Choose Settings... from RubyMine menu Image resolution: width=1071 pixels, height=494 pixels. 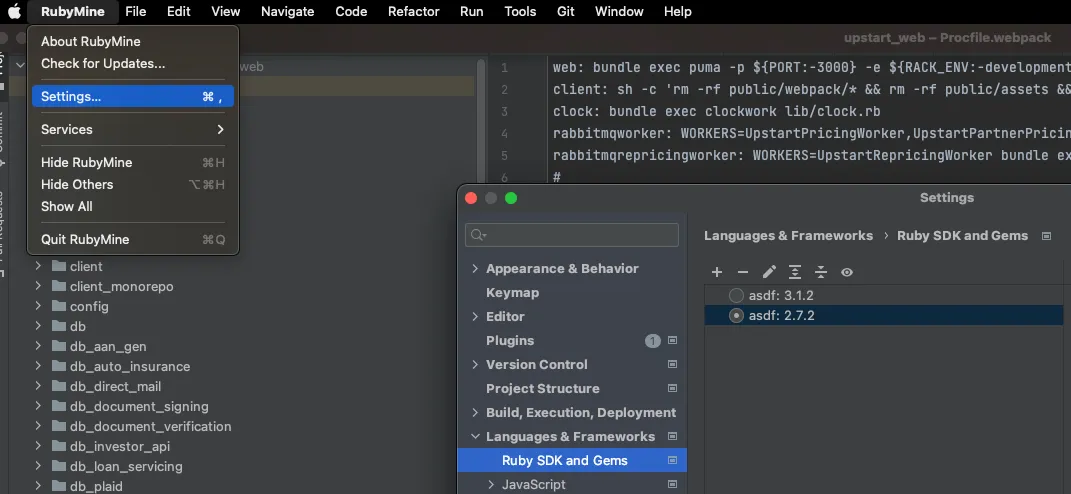pyautogui.click(x=133, y=96)
